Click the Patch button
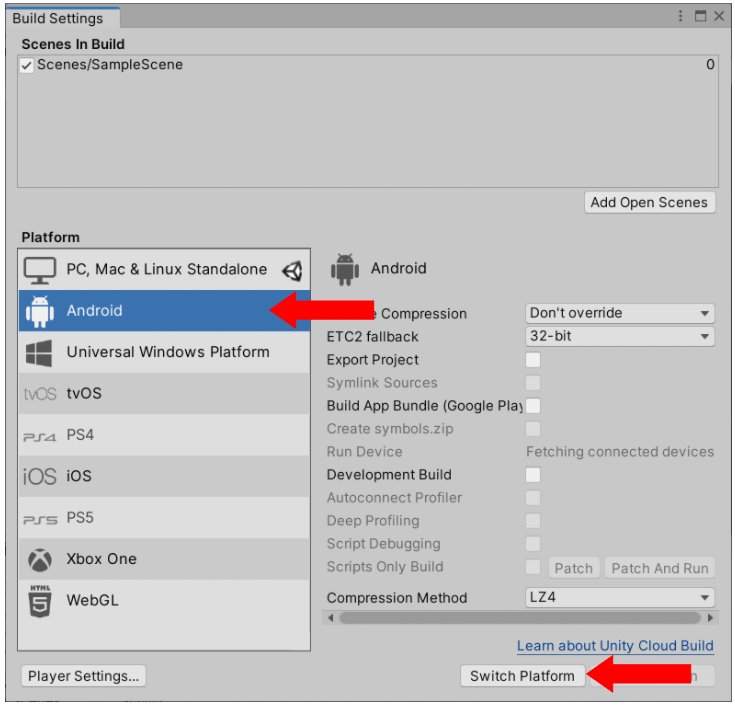The height and width of the screenshot is (705, 735). [574, 568]
